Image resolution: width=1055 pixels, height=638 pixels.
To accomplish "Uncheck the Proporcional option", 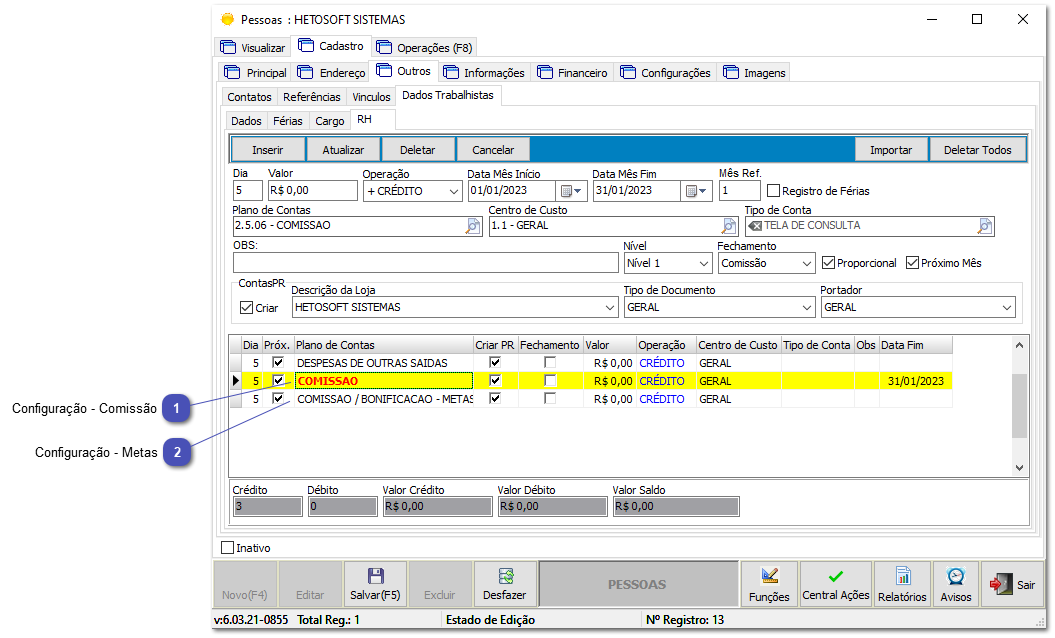I will point(829,262).
